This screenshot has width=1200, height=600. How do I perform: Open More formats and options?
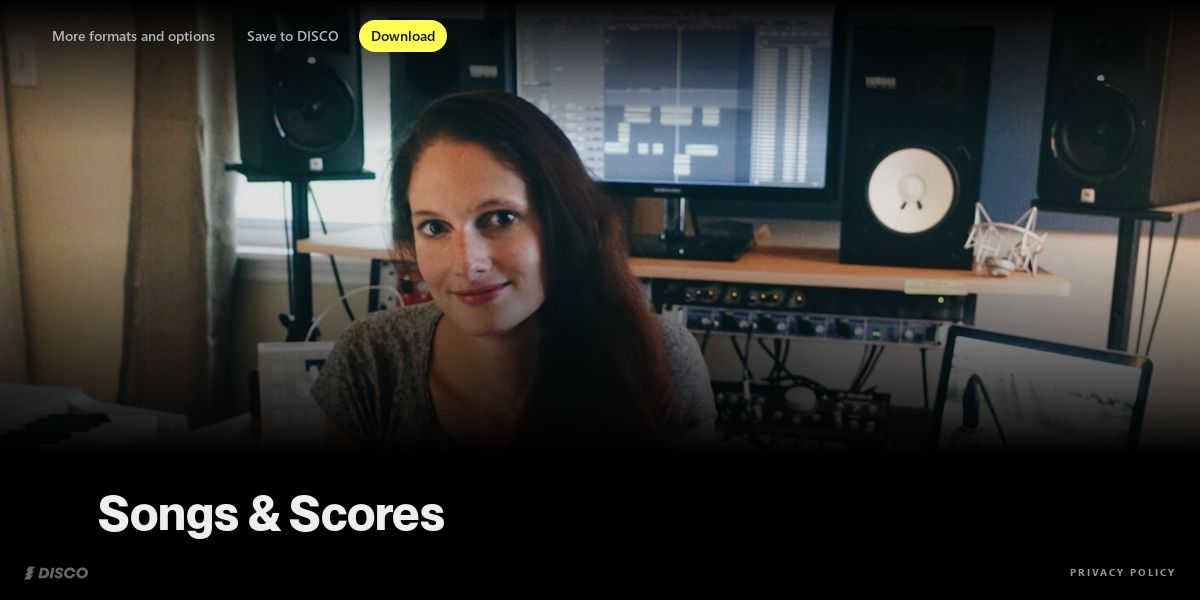pos(133,36)
